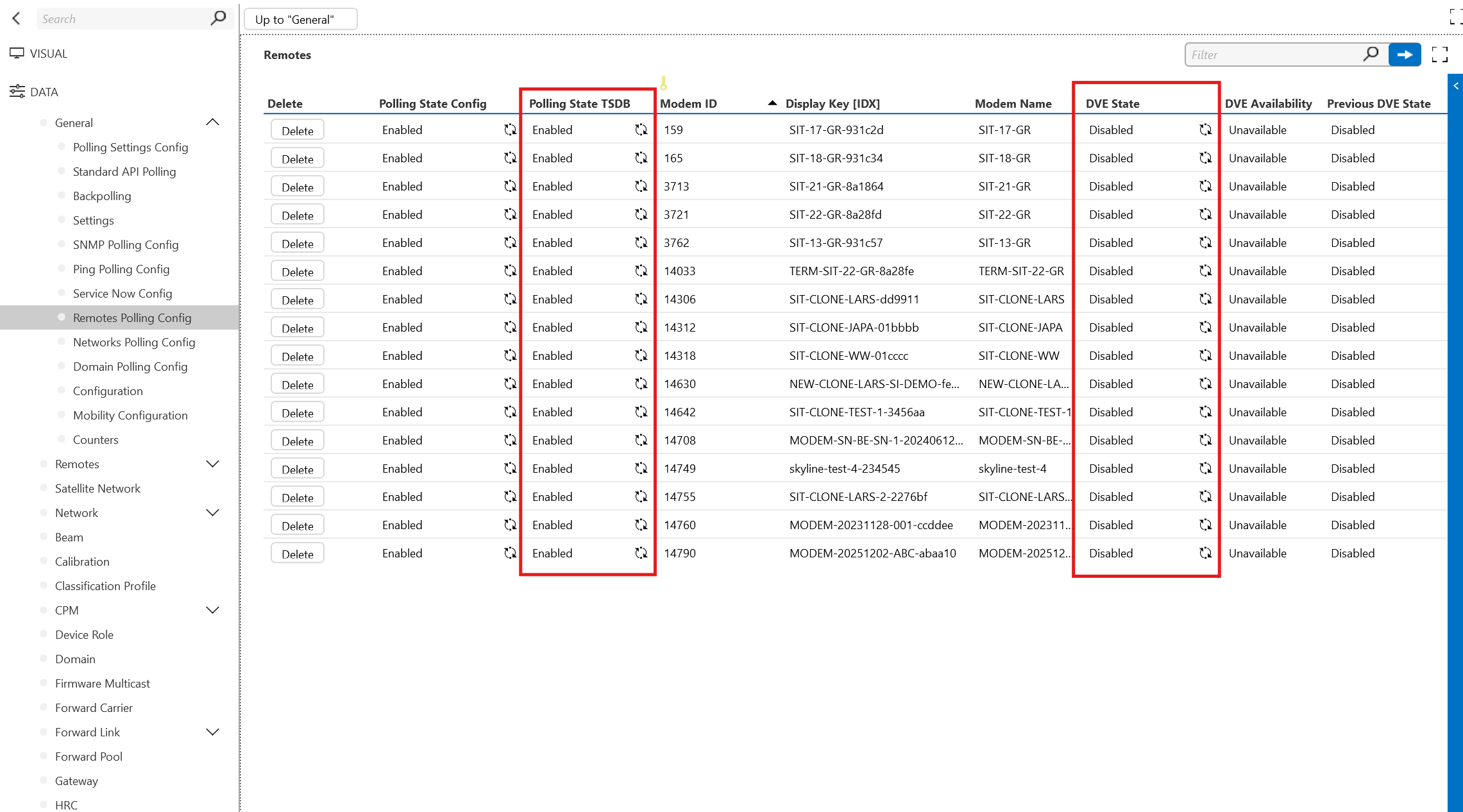The height and width of the screenshot is (812, 1463).
Task: Delete the skyline-test-4 row
Action: (x=298, y=469)
